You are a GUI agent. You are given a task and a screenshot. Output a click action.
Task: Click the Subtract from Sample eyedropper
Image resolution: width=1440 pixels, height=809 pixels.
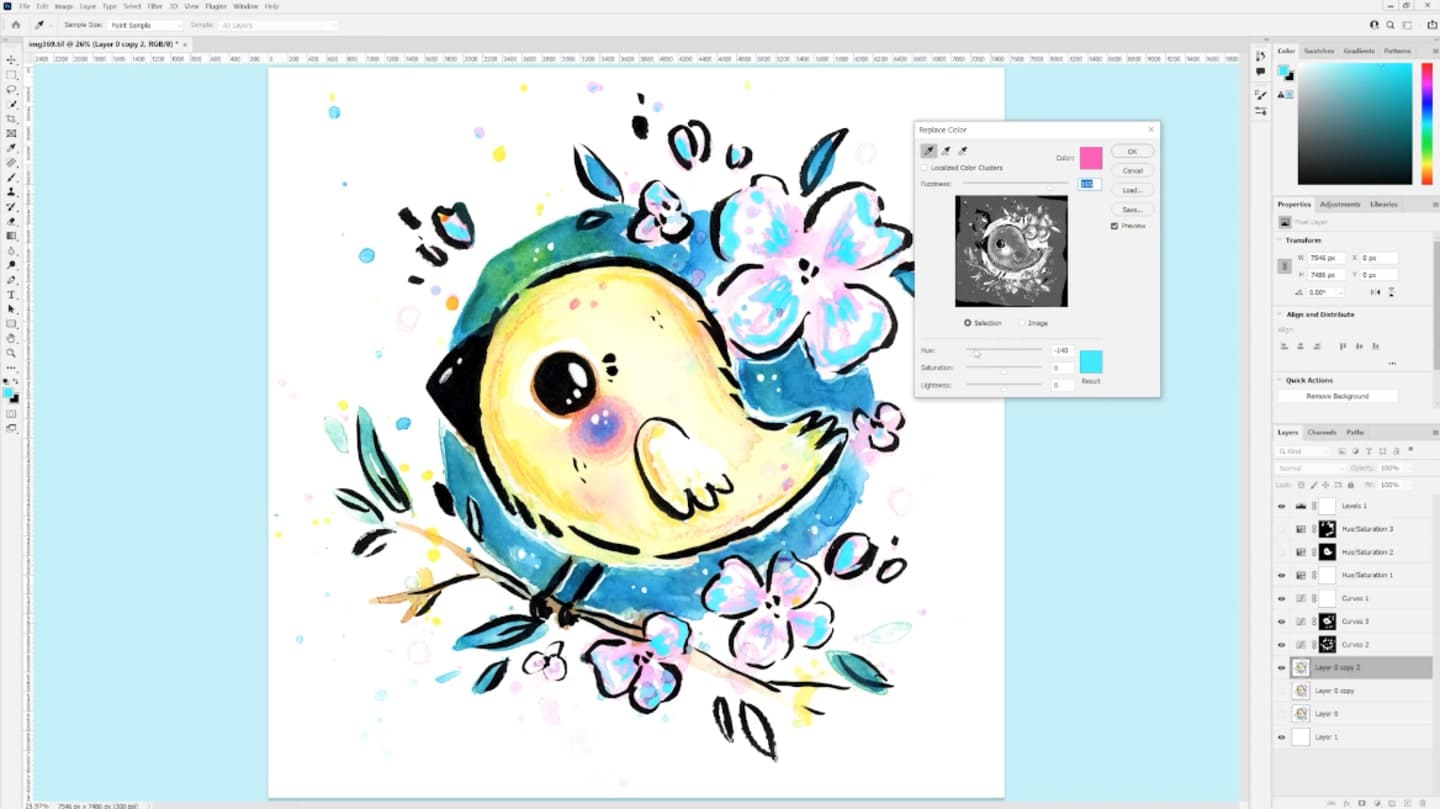point(963,151)
